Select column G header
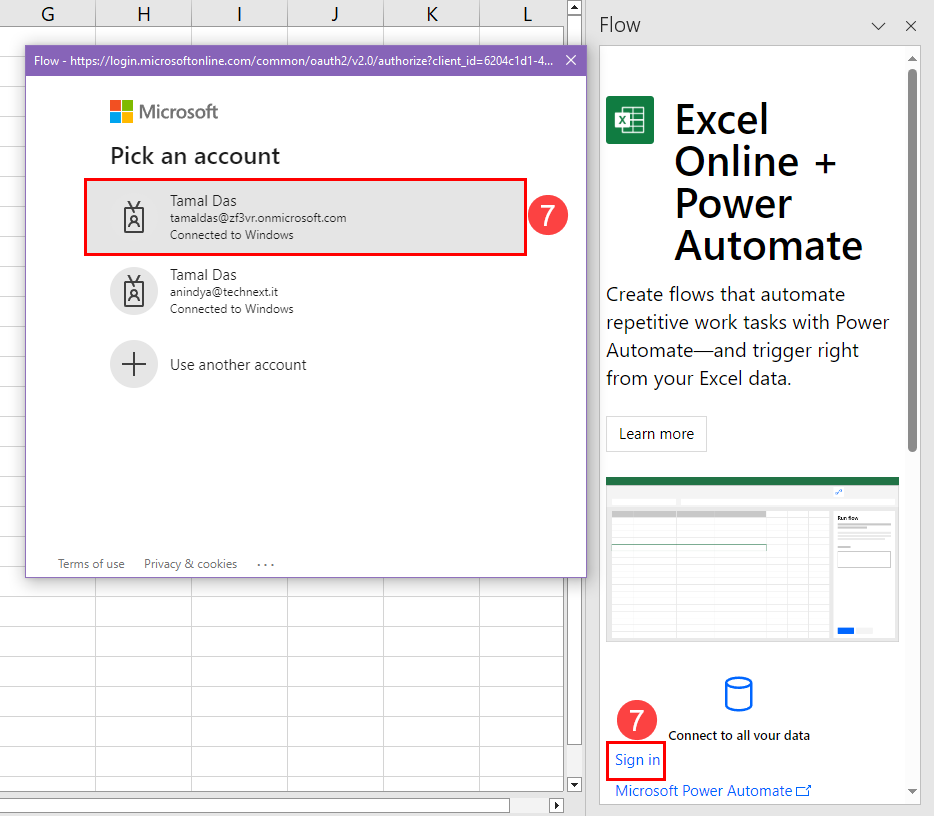Image resolution: width=934 pixels, height=816 pixels. [x=48, y=13]
